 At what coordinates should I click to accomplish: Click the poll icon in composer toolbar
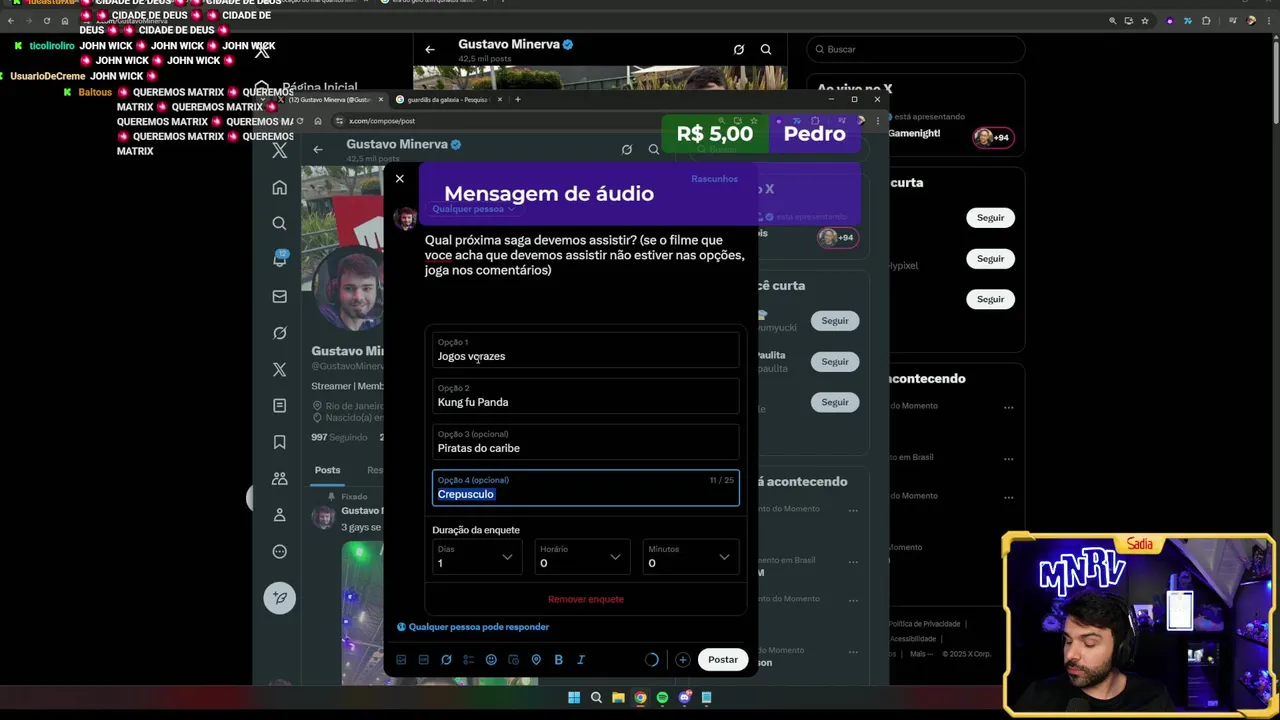(468, 660)
